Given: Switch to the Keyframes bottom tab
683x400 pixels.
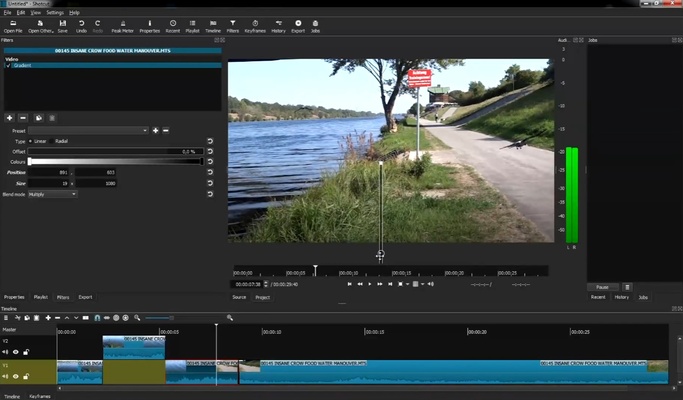Looking at the screenshot, I should coord(40,396).
